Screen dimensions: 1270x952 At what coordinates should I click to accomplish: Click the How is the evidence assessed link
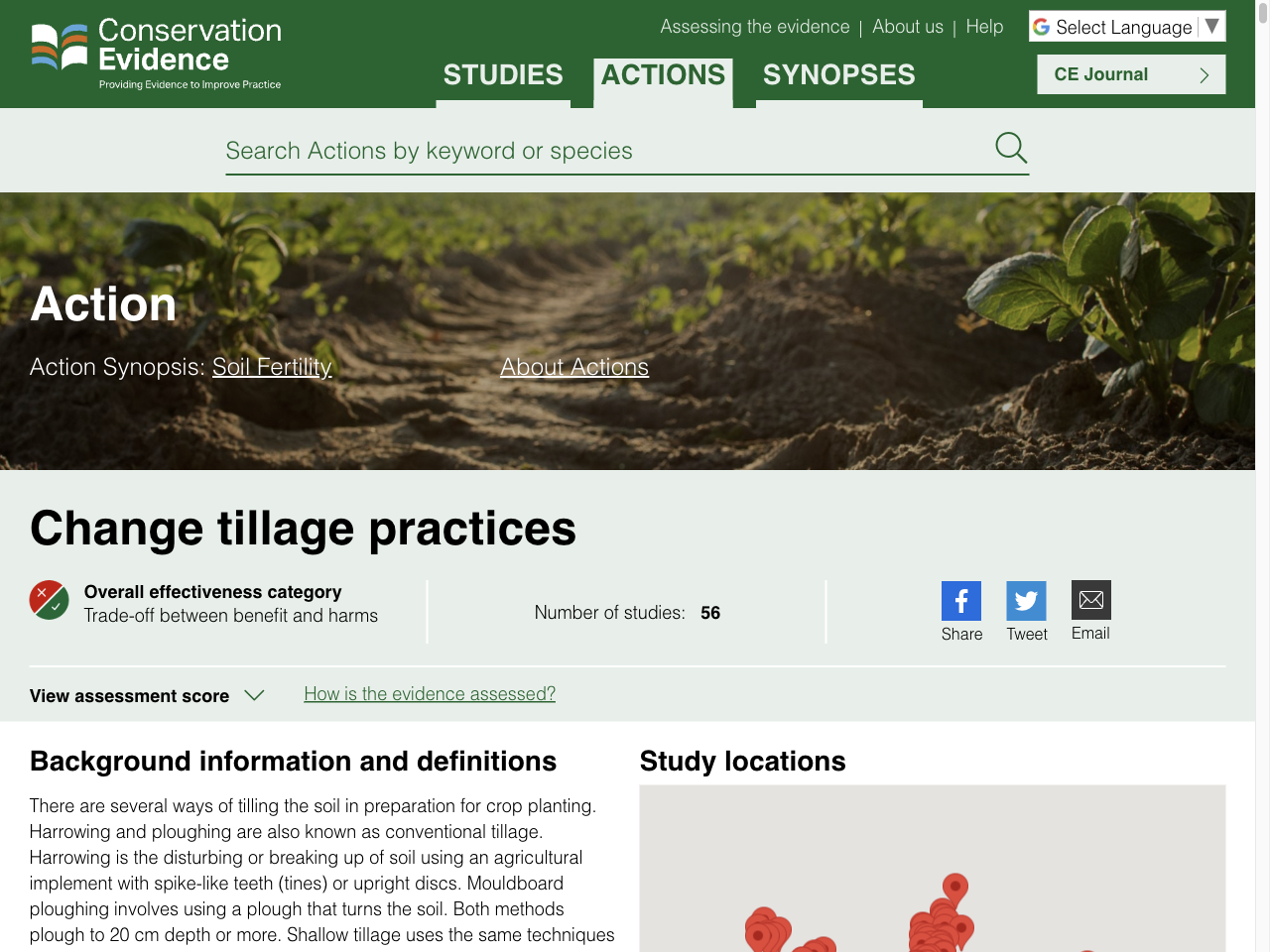pos(429,693)
